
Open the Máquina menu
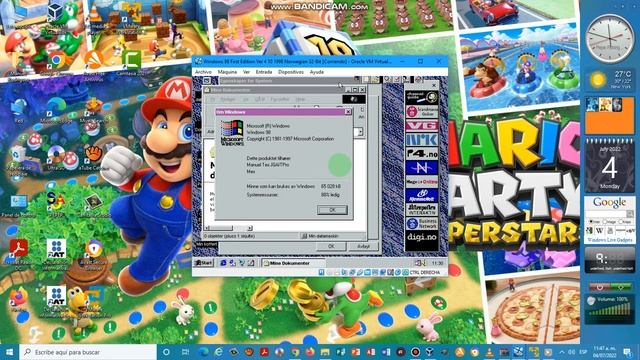pyautogui.click(x=227, y=72)
